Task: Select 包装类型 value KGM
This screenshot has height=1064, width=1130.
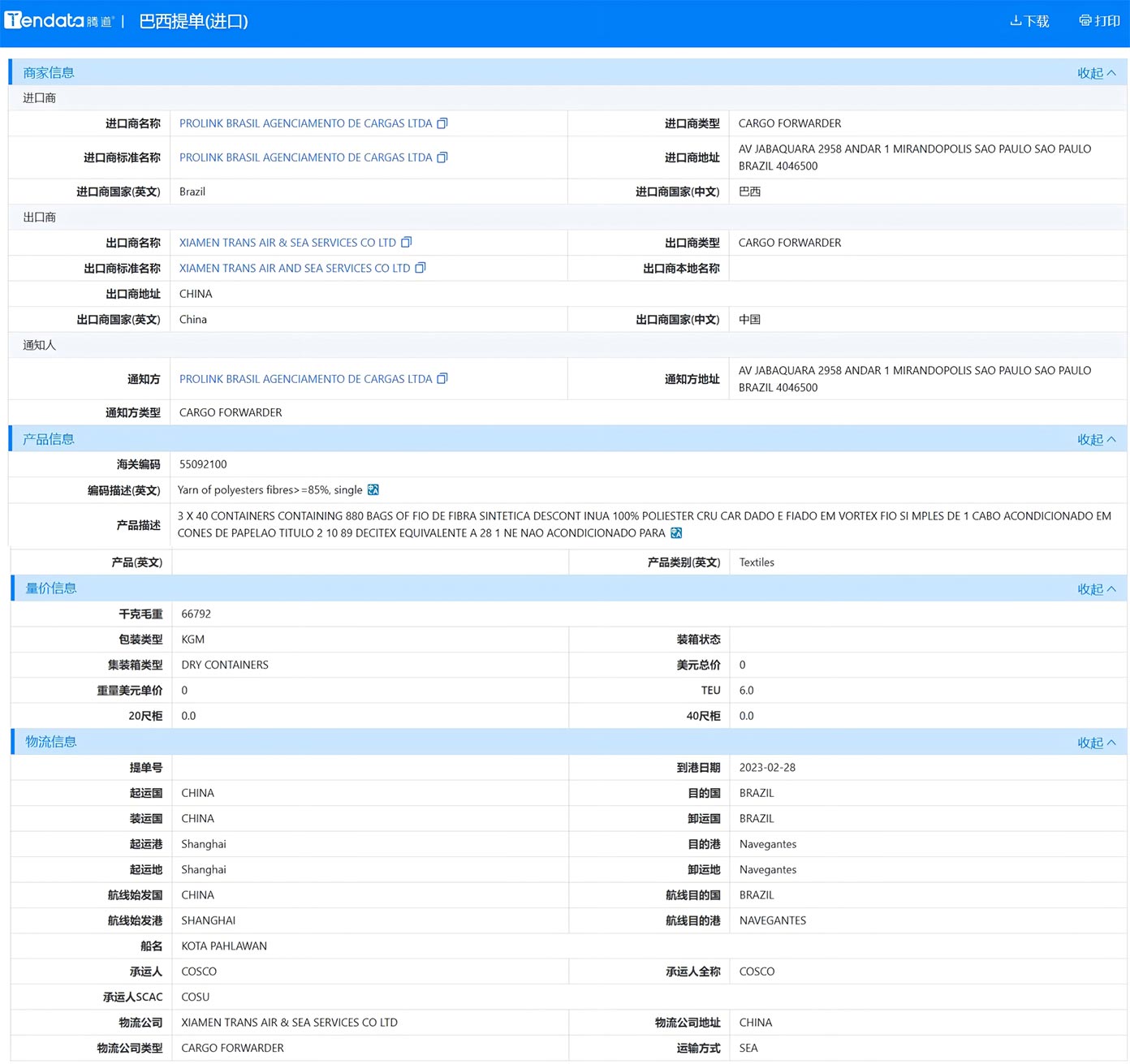Action: click(x=193, y=640)
